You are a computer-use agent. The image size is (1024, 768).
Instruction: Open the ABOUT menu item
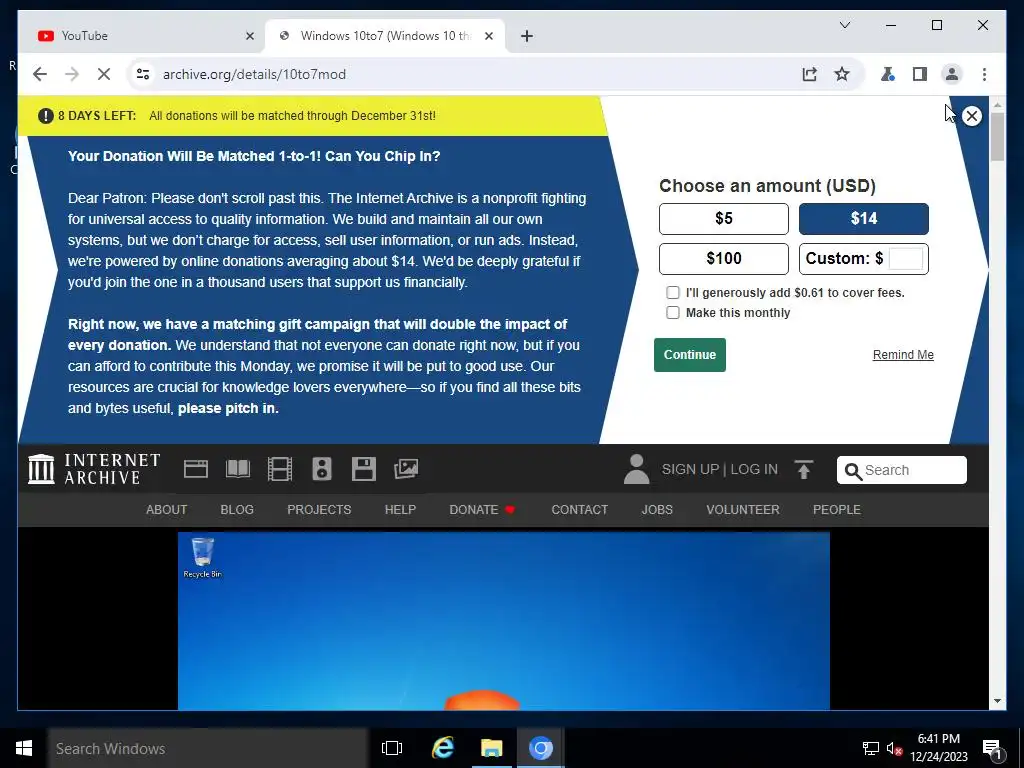click(167, 509)
